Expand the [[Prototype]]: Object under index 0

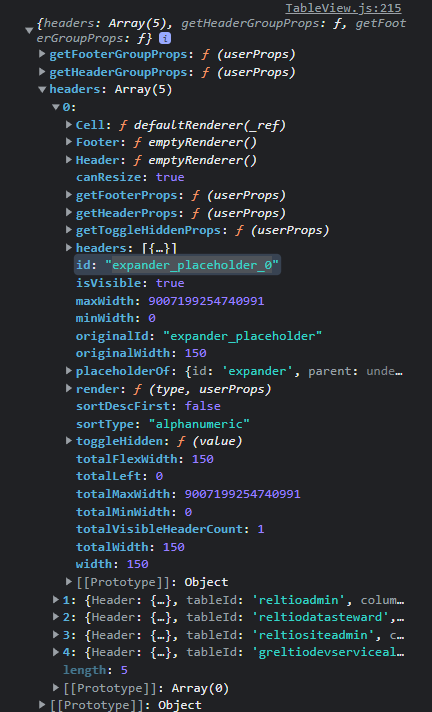tap(69, 582)
